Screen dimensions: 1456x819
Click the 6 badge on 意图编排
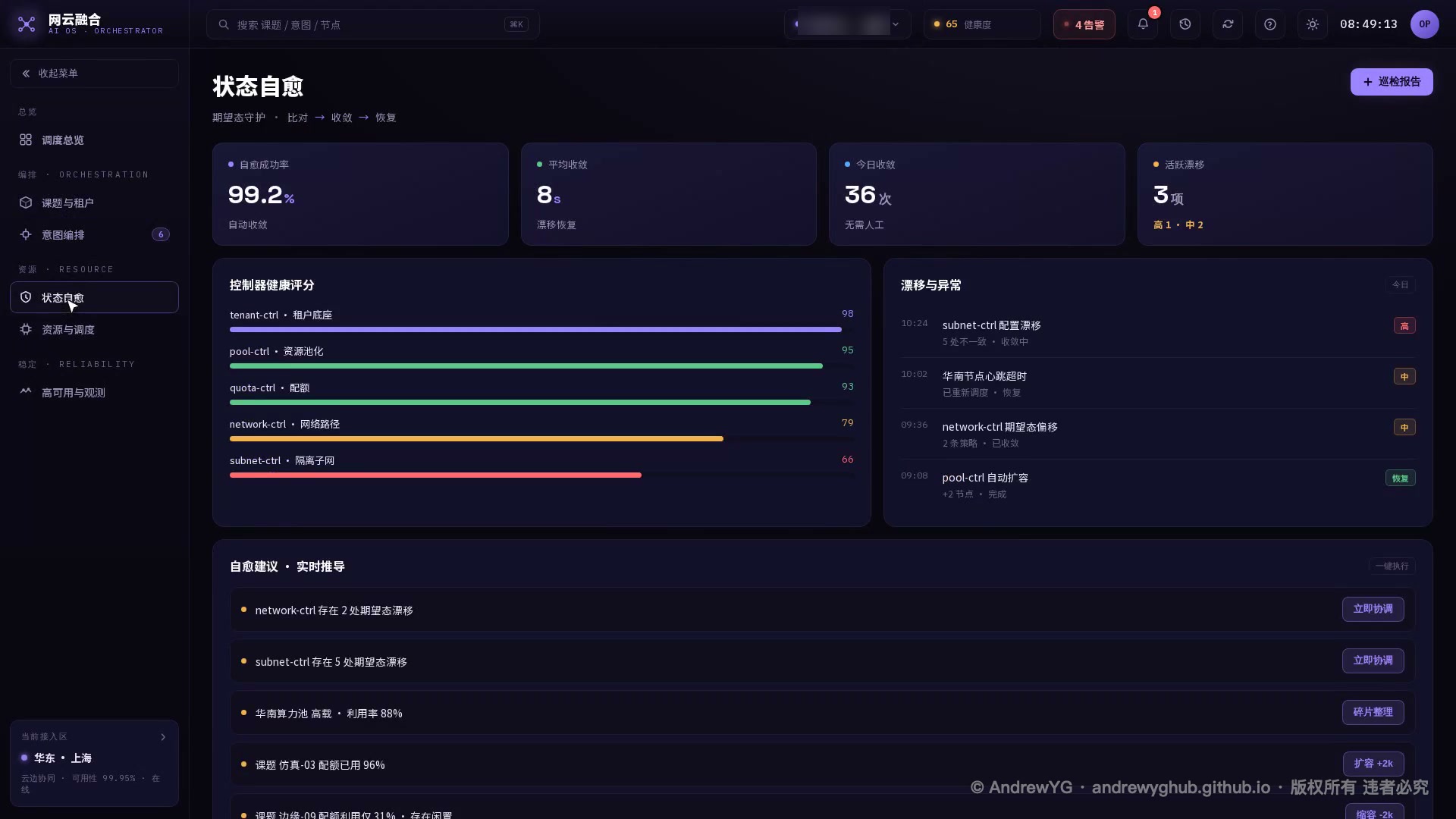(161, 234)
